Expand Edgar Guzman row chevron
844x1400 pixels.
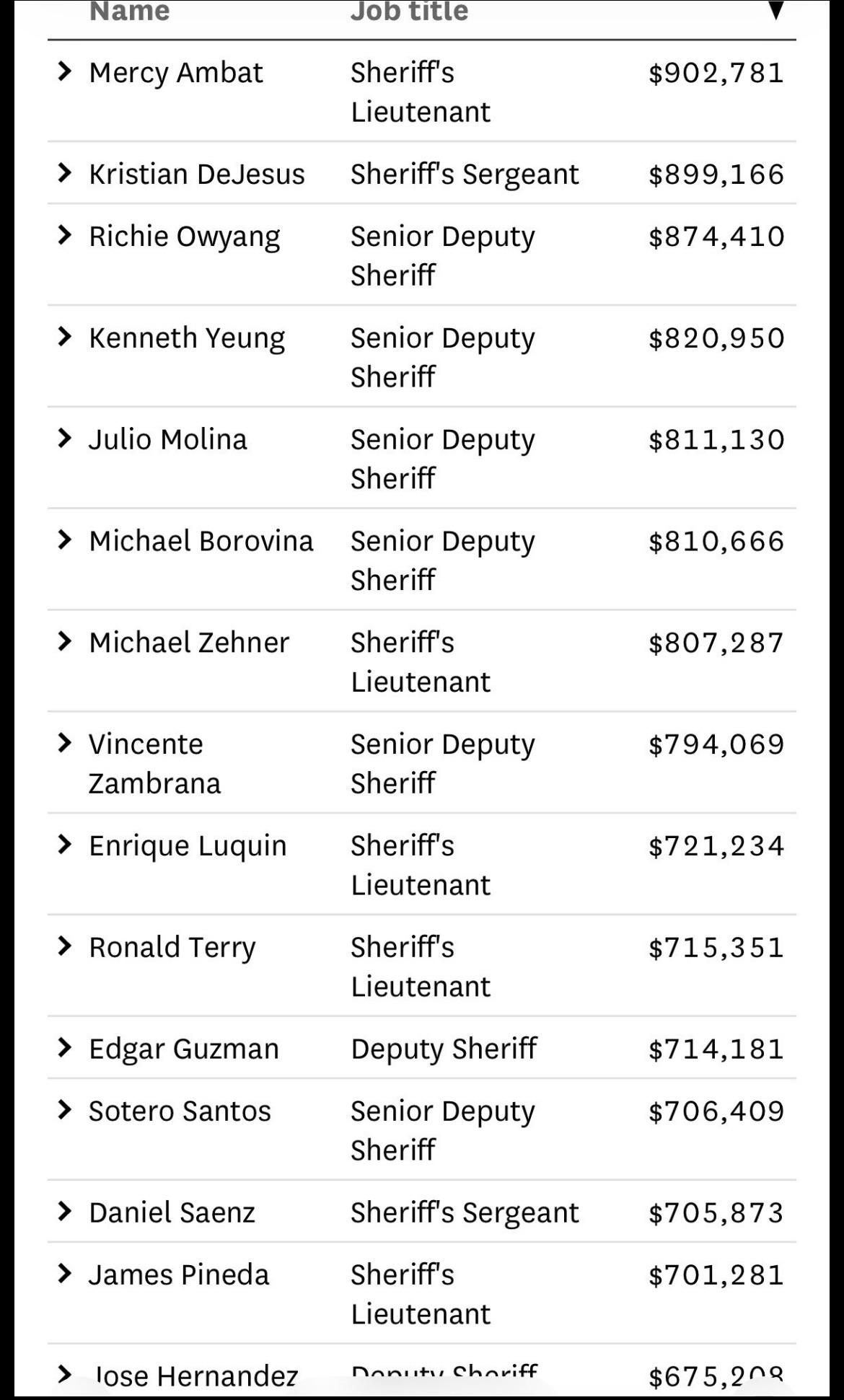[x=65, y=1048]
